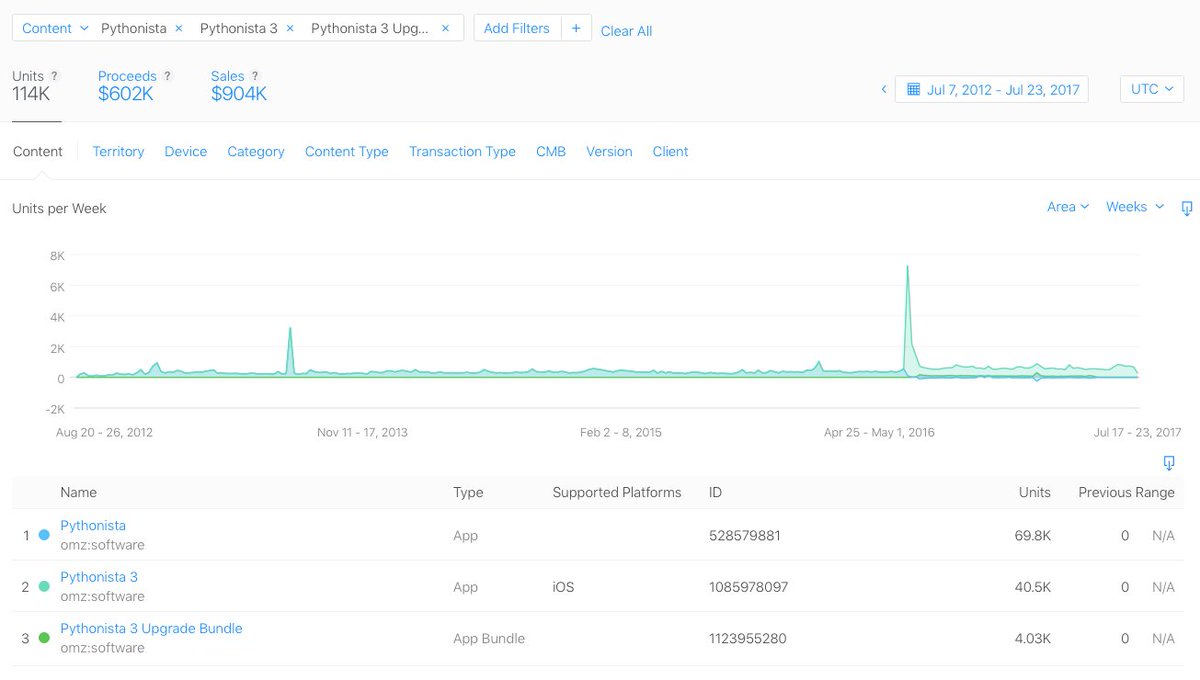Click the Supported Platforms column header
The height and width of the screenshot is (680, 1200).
[617, 492]
